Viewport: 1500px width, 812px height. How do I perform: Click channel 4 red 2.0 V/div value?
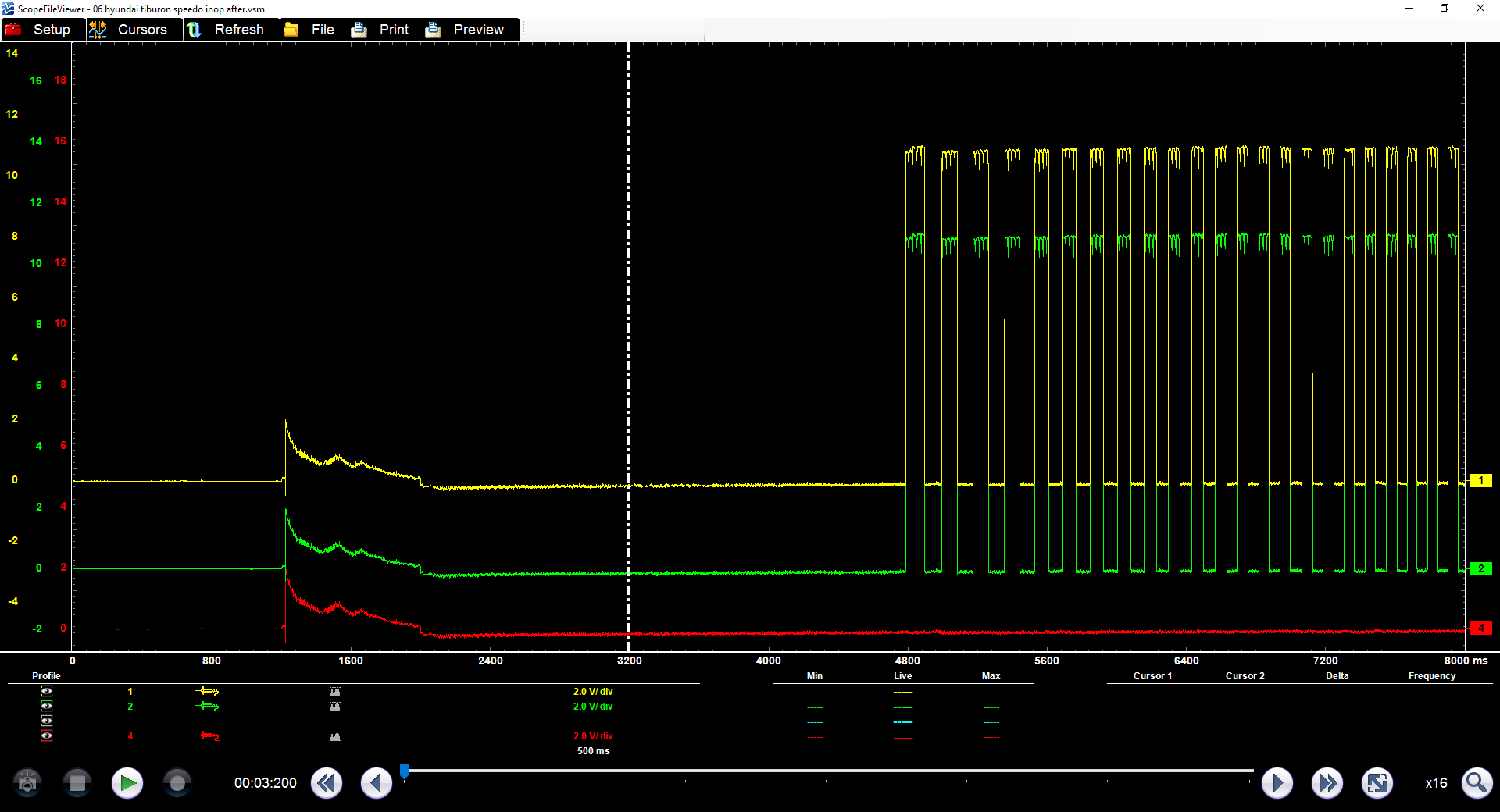tap(593, 736)
